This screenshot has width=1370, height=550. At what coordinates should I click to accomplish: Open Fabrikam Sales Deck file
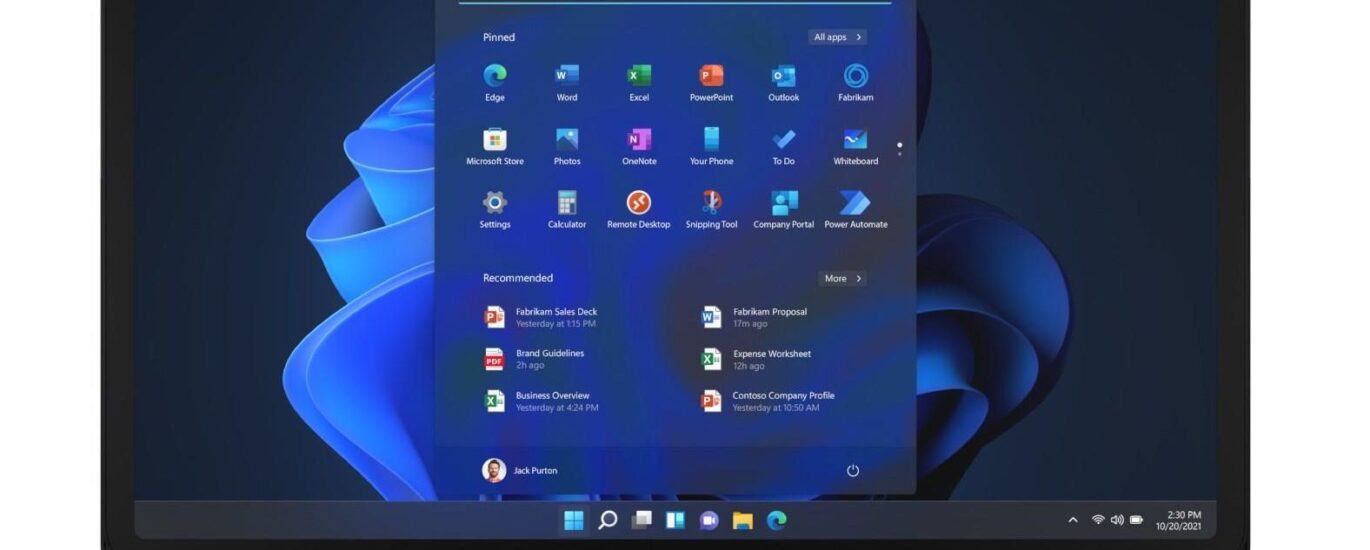coord(541,317)
